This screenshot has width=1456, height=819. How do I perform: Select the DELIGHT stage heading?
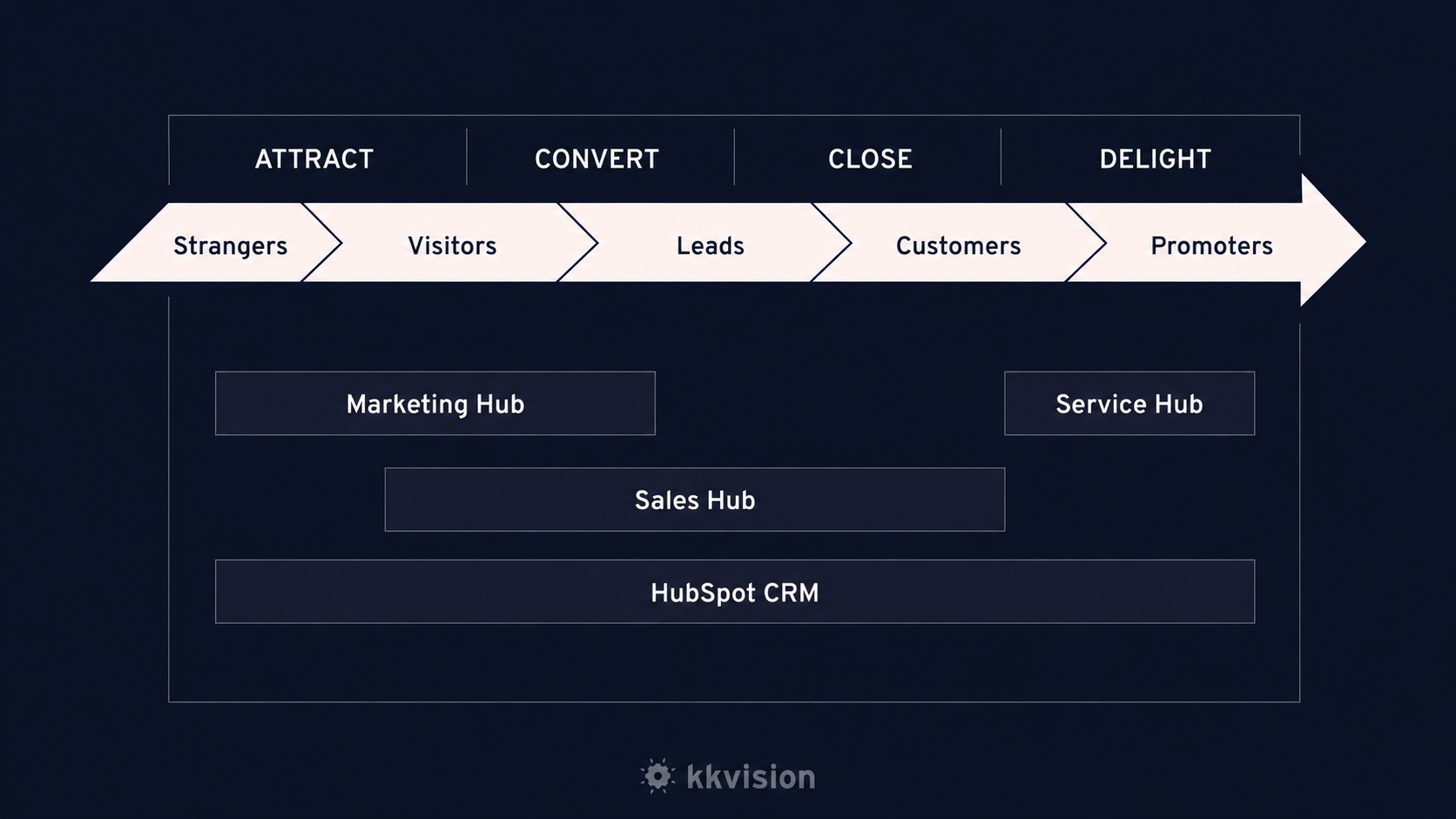pos(1155,159)
